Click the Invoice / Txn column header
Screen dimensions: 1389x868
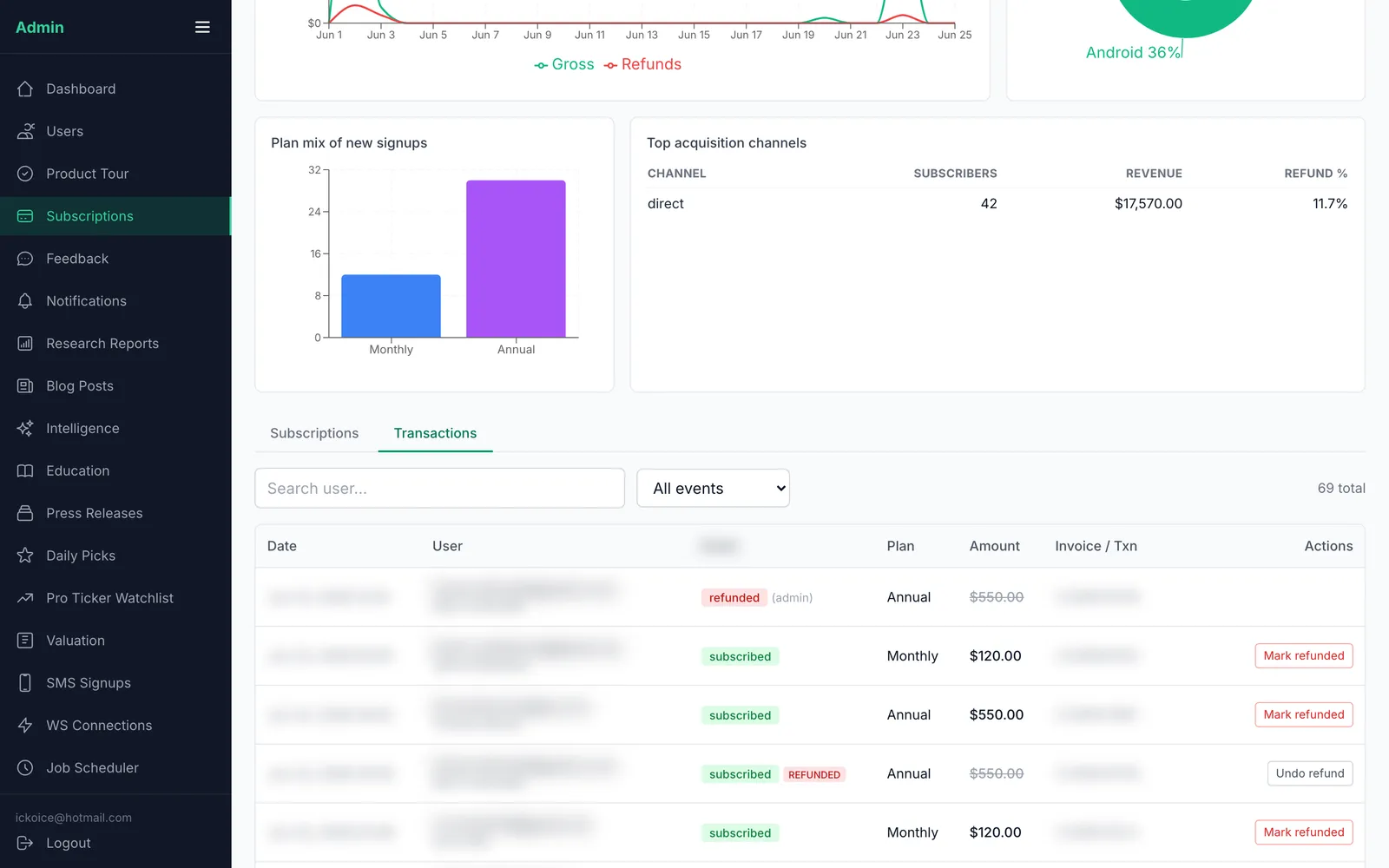1096,546
